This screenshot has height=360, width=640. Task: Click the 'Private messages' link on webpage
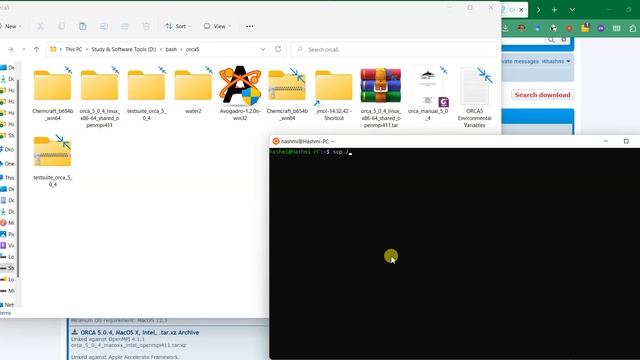coord(520,61)
